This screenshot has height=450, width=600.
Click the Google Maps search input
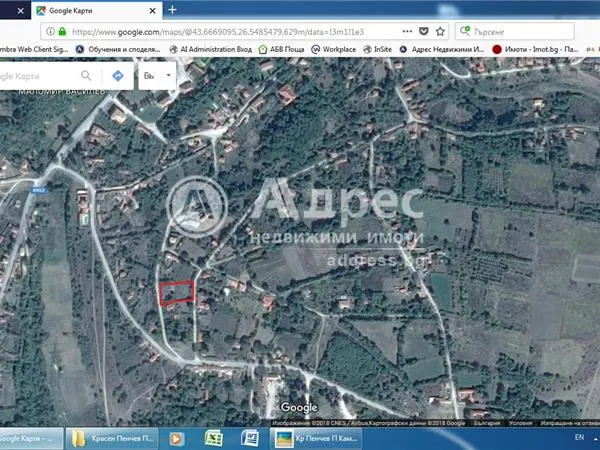click(38, 76)
